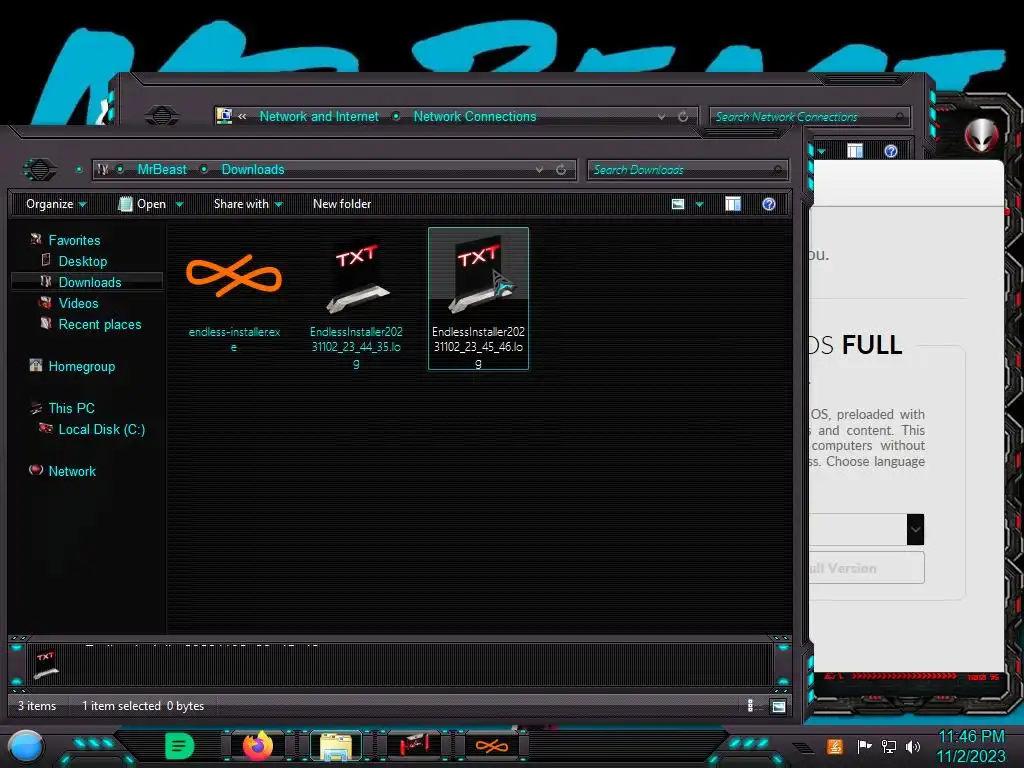The width and height of the screenshot is (1024, 768).
Task: Select Desktop under Favorites
Action: [x=83, y=261]
